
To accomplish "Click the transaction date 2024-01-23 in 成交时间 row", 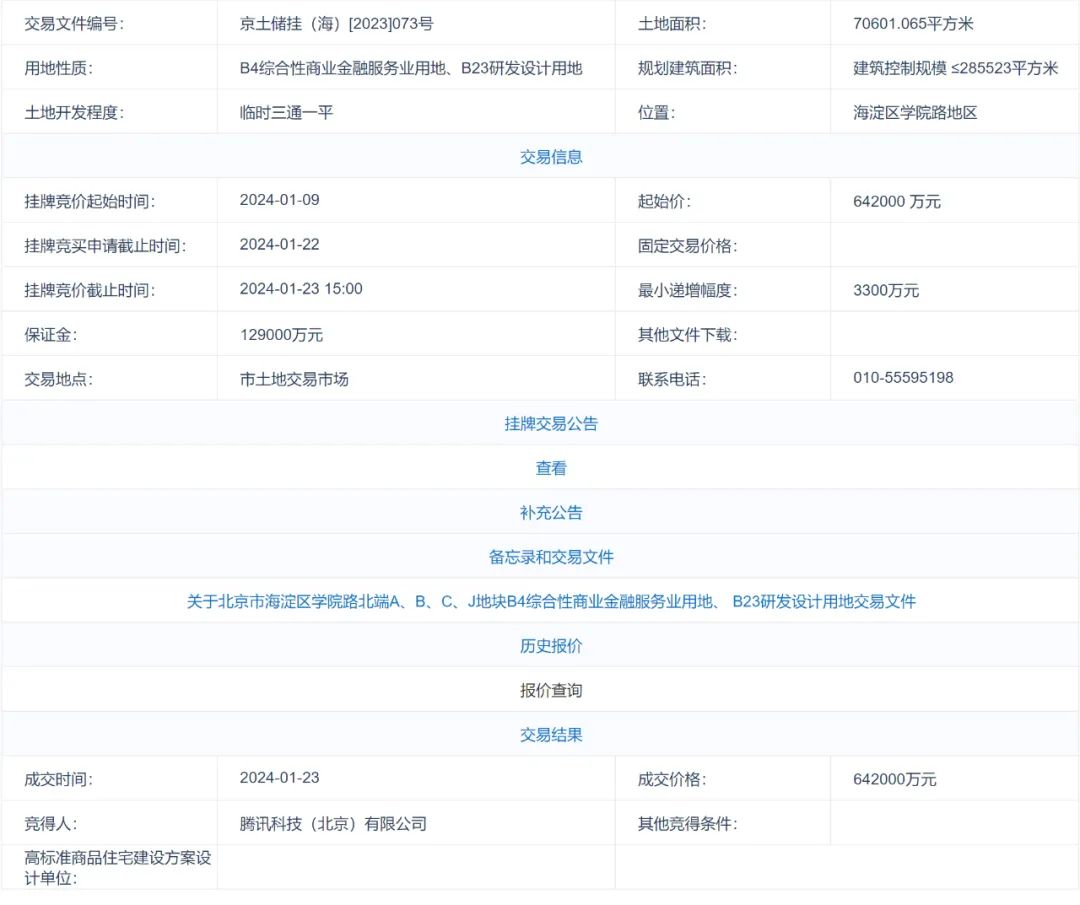I will tap(280, 778).
